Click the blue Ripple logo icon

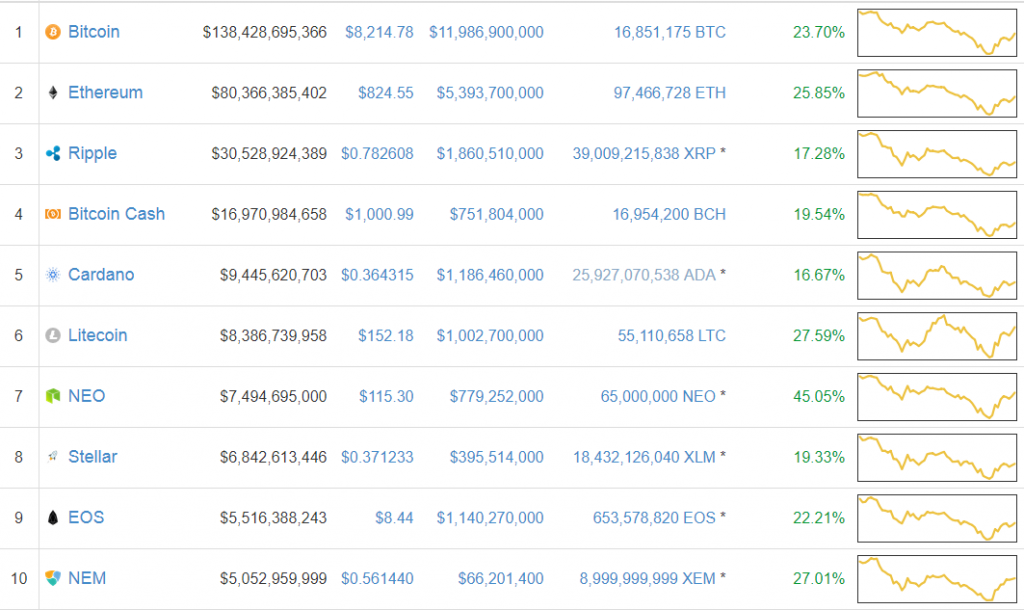coord(53,153)
